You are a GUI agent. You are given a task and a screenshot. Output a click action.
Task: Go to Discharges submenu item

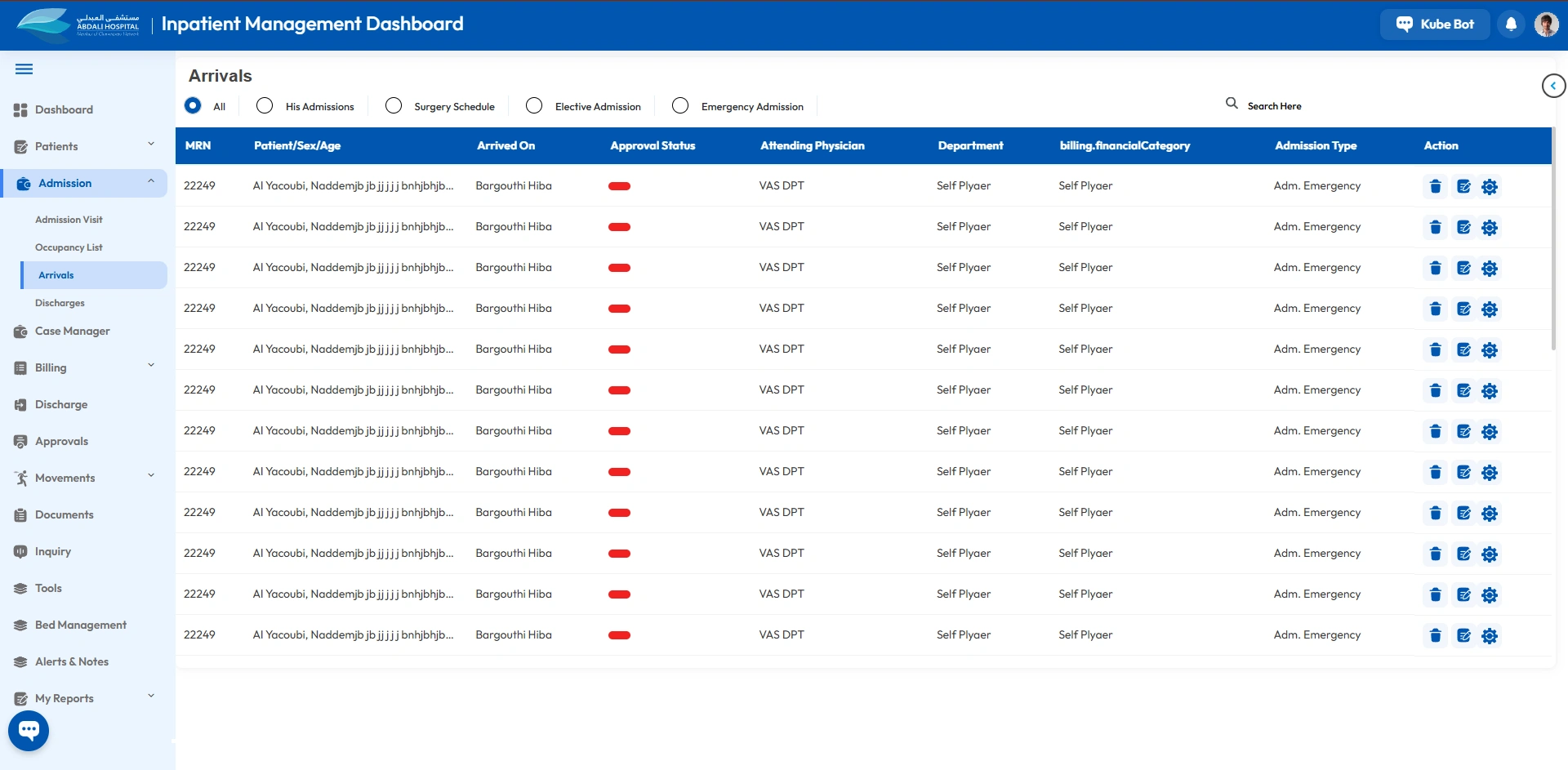(60, 303)
